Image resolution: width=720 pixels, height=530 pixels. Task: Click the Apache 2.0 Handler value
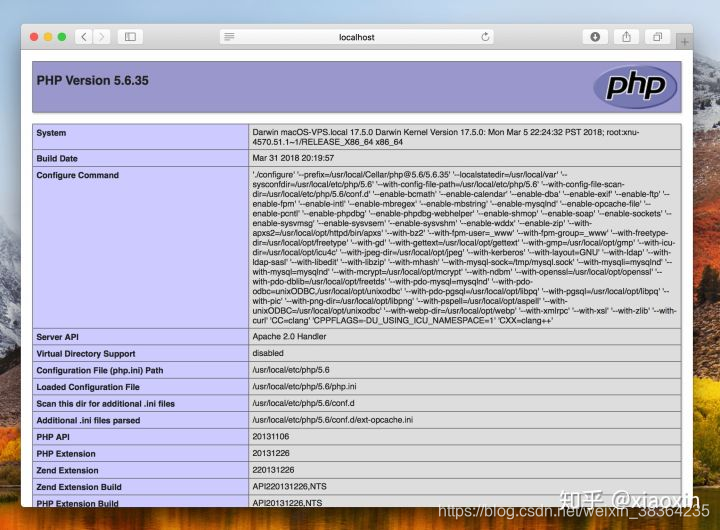pyautogui.click(x=289, y=336)
